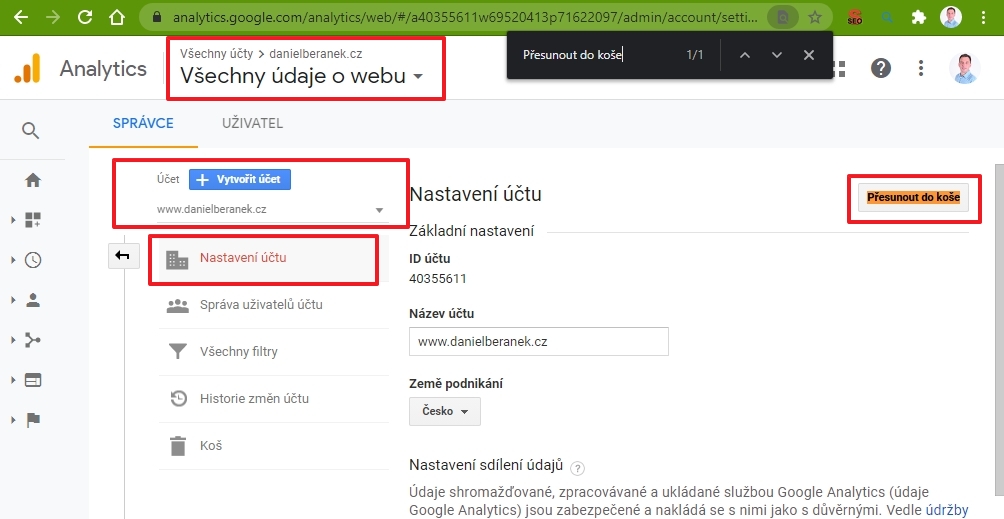Reload the page with the refresh icon
The width and height of the screenshot is (1004, 519).
85,17
